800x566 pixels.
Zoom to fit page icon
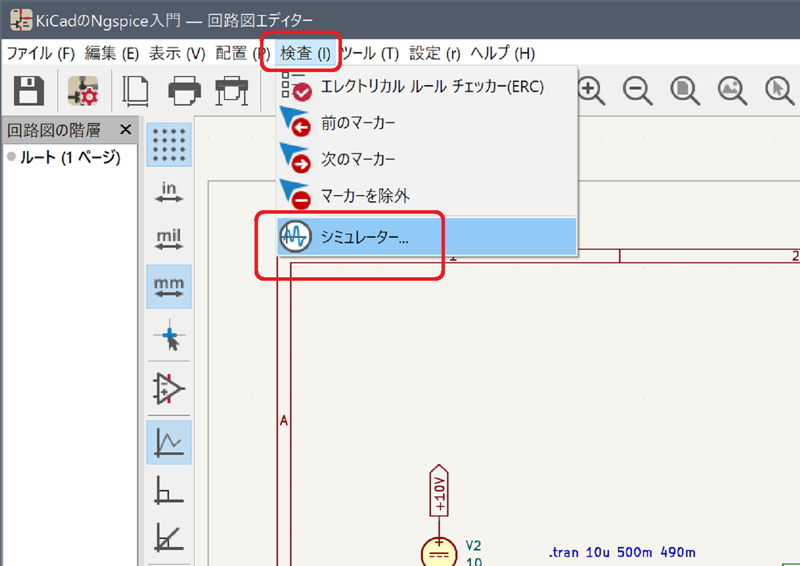tap(685, 91)
